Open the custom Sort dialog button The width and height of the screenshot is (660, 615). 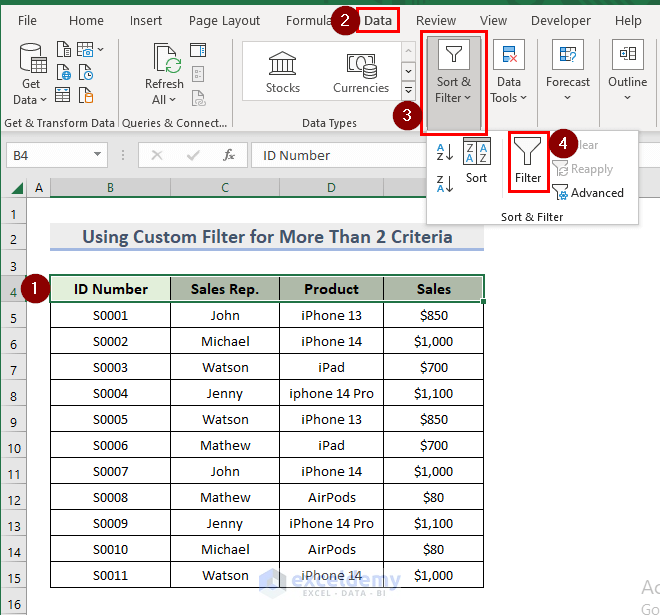point(477,162)
